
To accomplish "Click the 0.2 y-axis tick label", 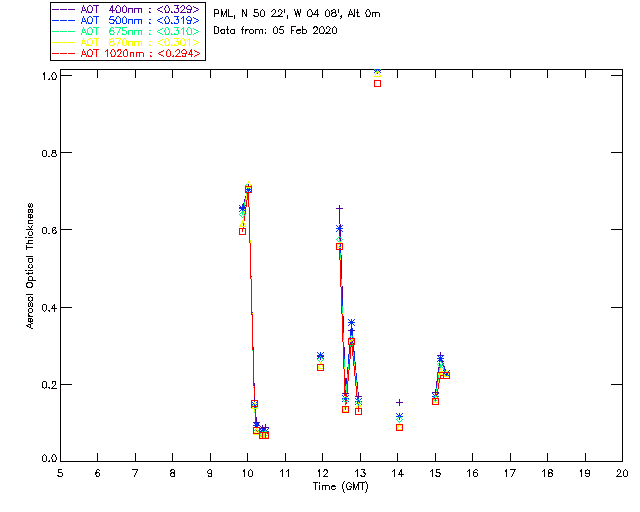I will (x=48, y=385).
